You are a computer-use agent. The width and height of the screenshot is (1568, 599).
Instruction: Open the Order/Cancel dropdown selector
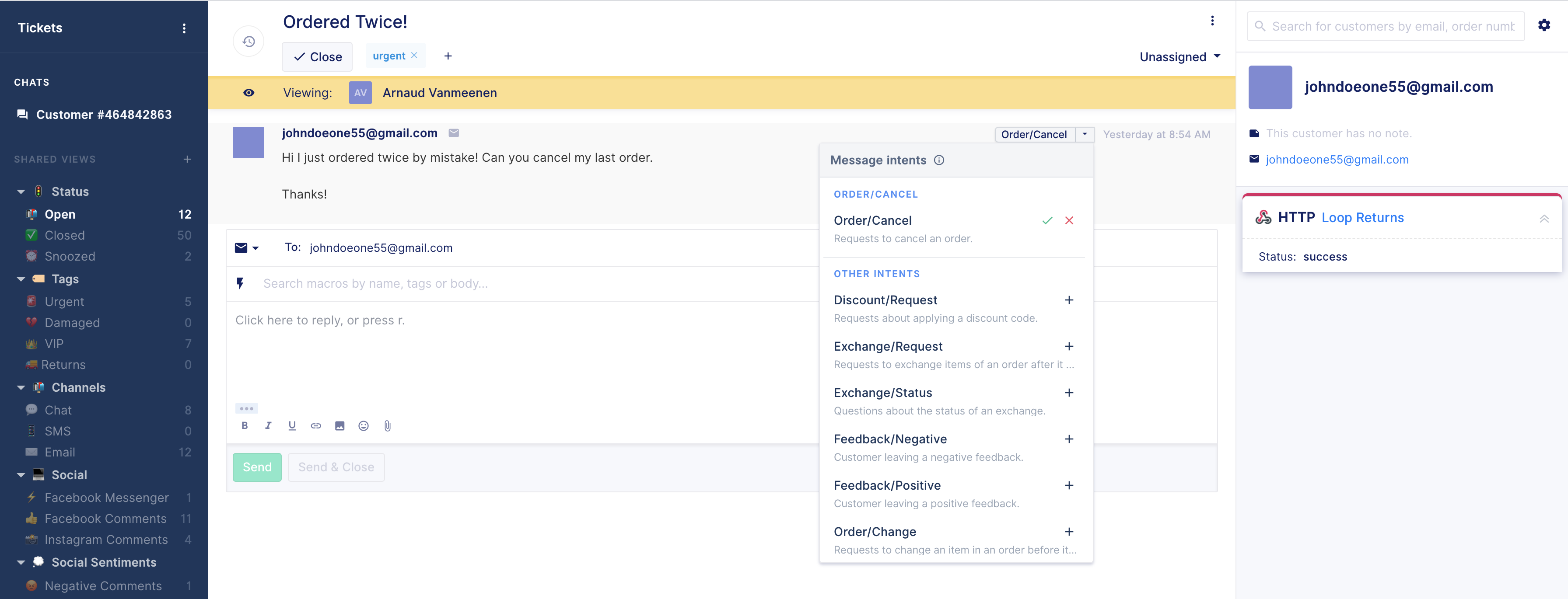[1085, 133]
